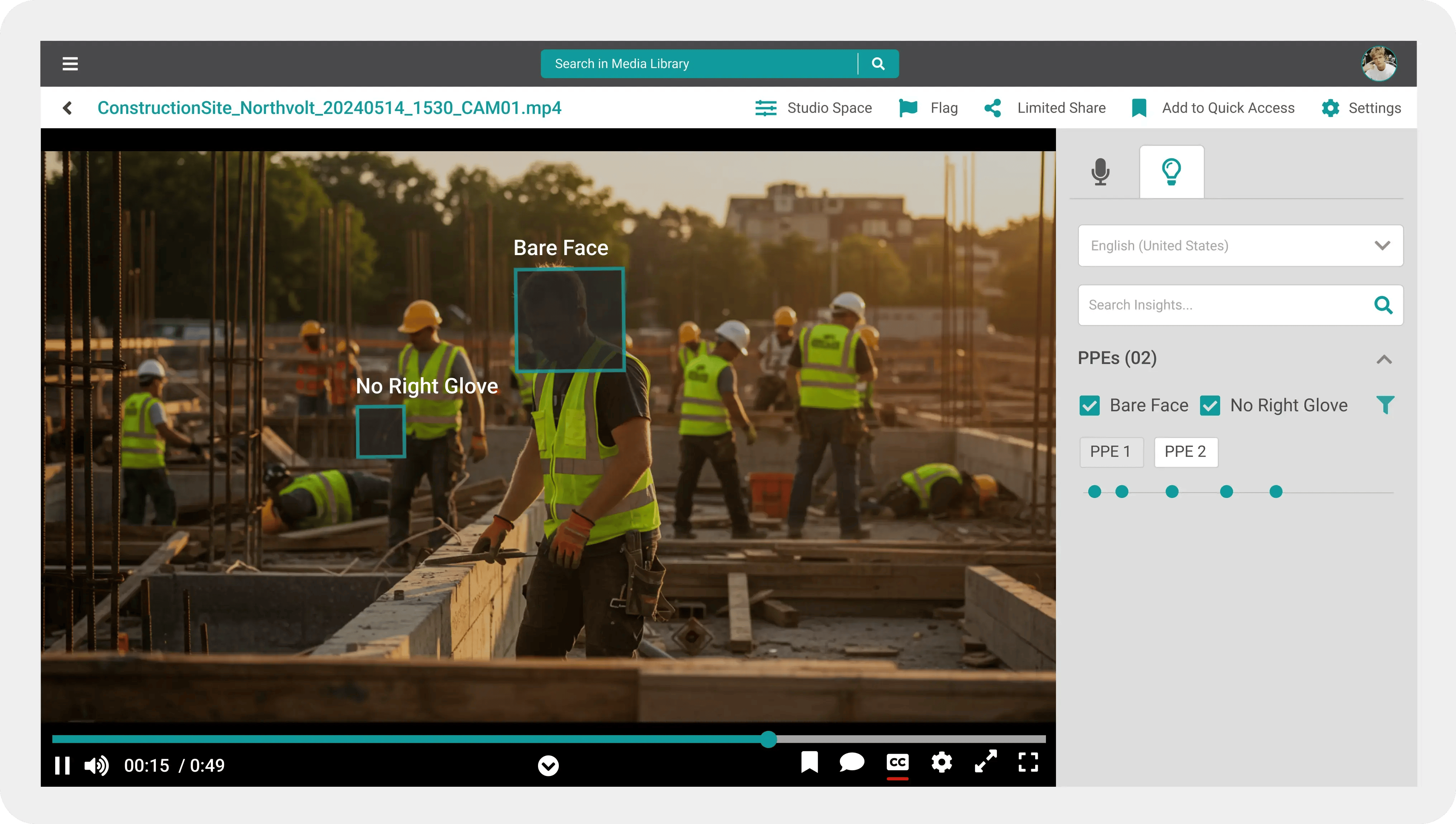Image resolution: width=1456 pixels, height=824 pixels.
Task: Jump to the fourth PPE timeline dot
Action: [1226, 492]
